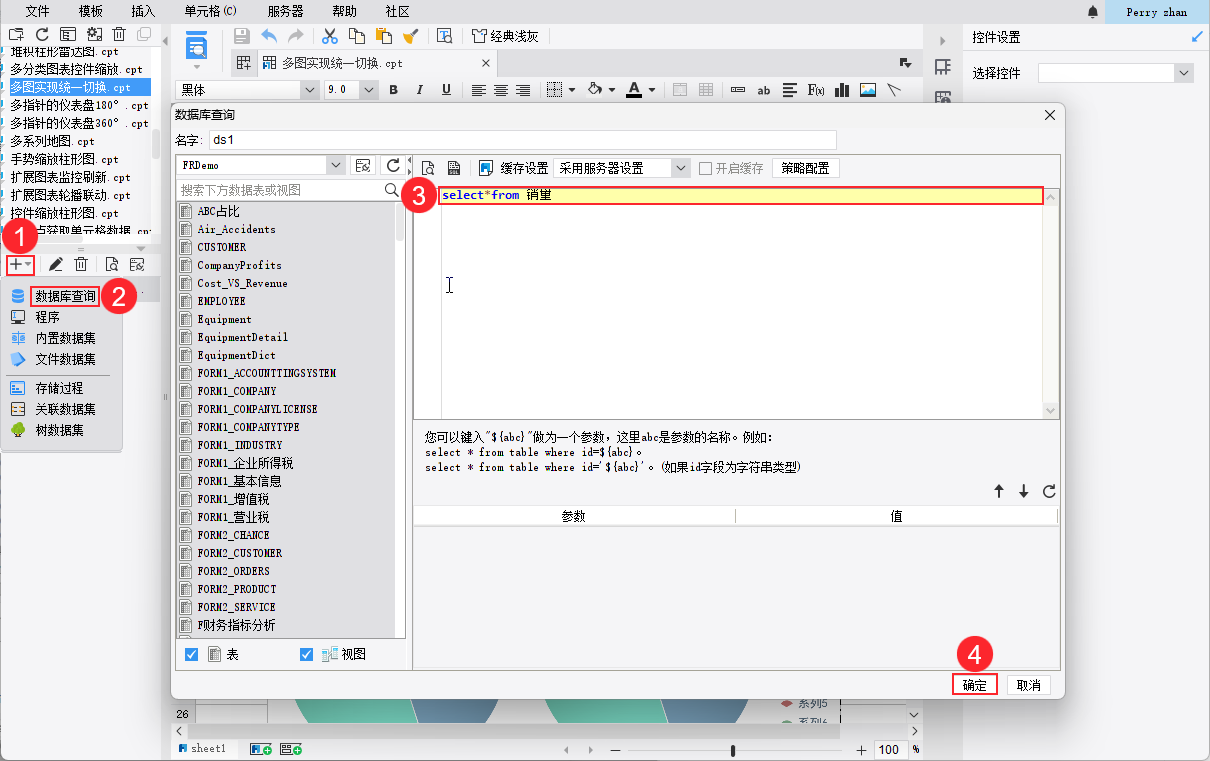Open the 采用服务器设置 cache dropdown
Image resolution: width=1210 pixels, height=761 pixels.
click(x=681, y=168)
